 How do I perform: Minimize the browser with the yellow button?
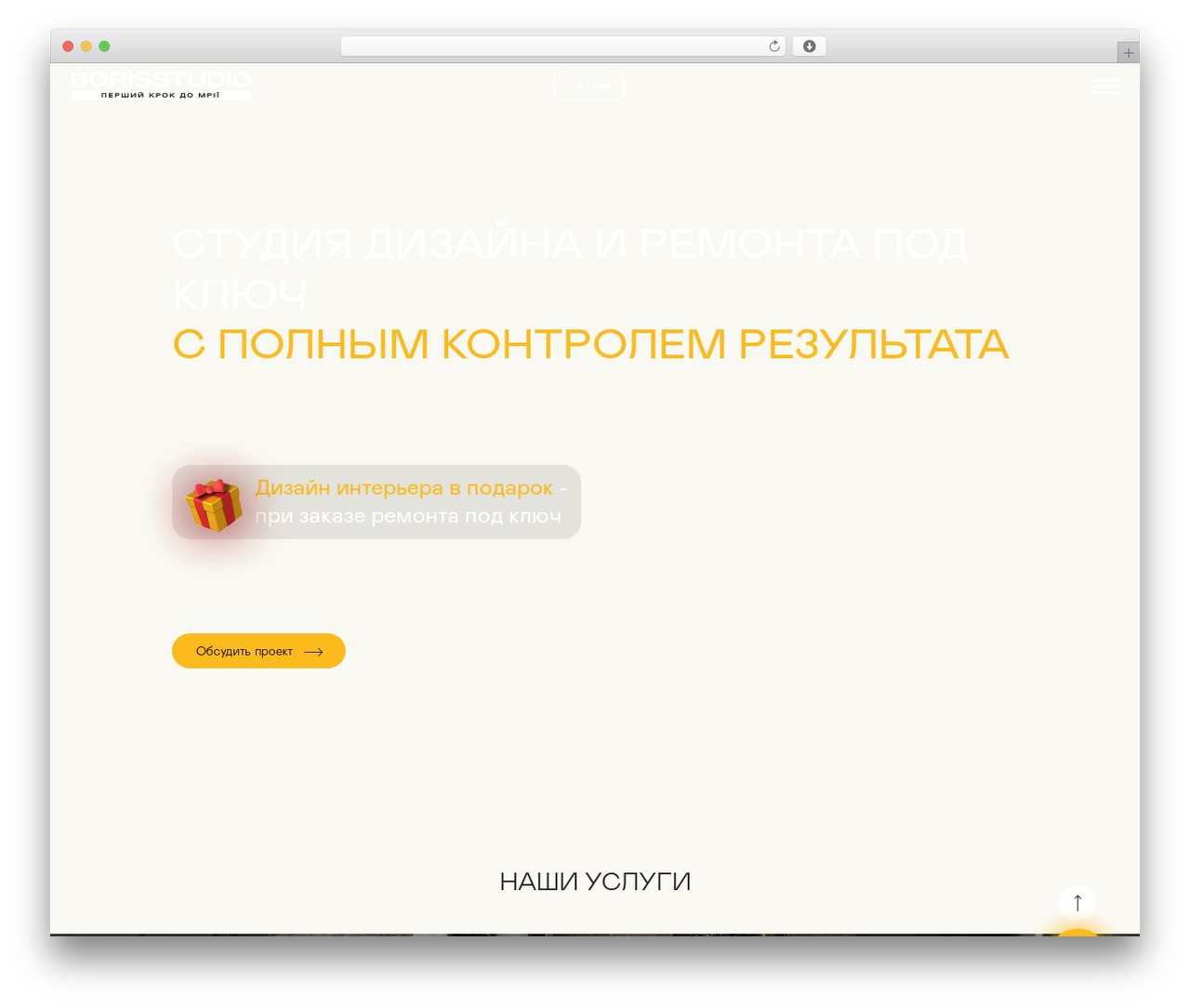click(x=86, y=46)
